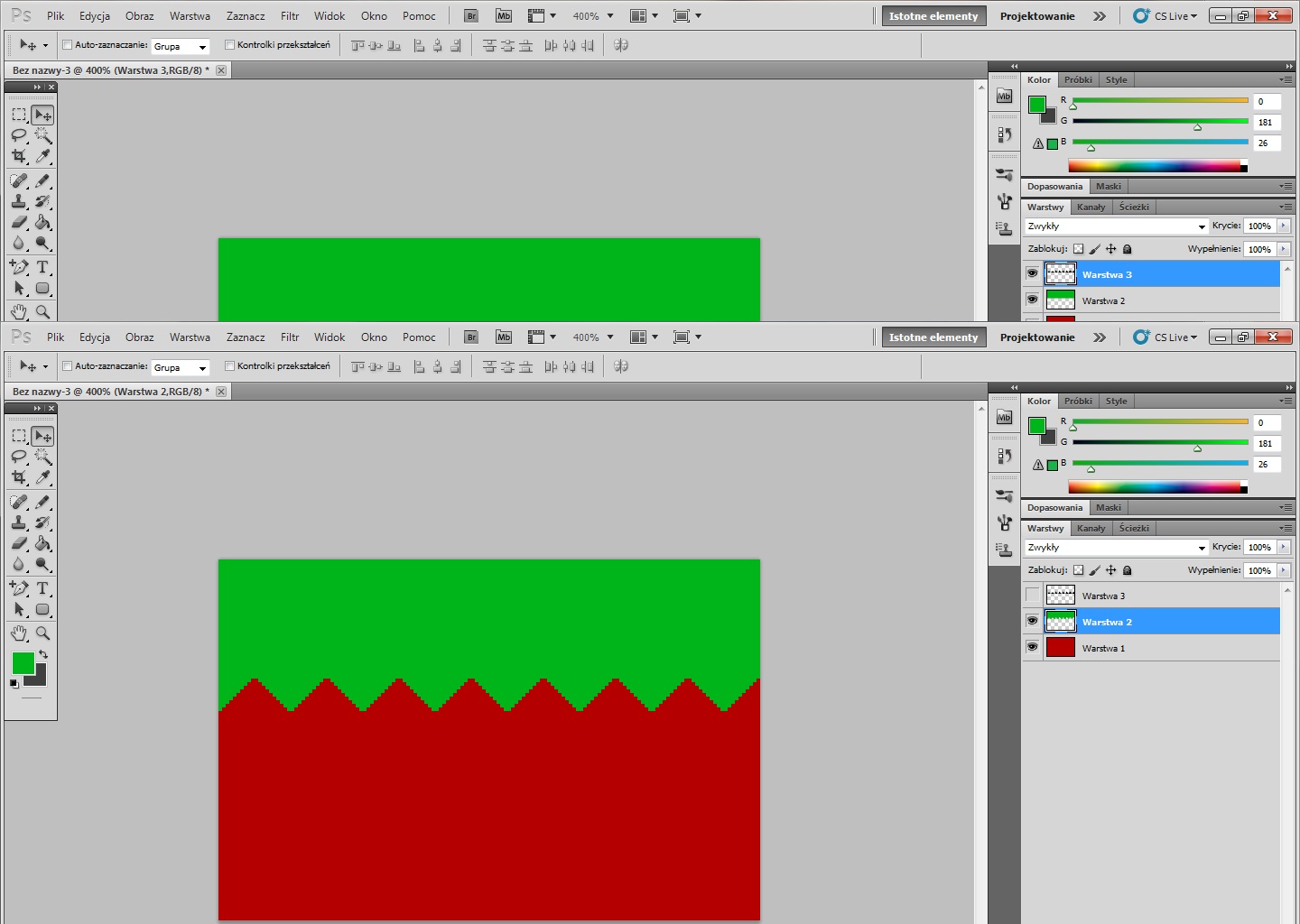Select History Brush tool in lower window
Screen dimensions: 1300x924
tap(42, 522)
